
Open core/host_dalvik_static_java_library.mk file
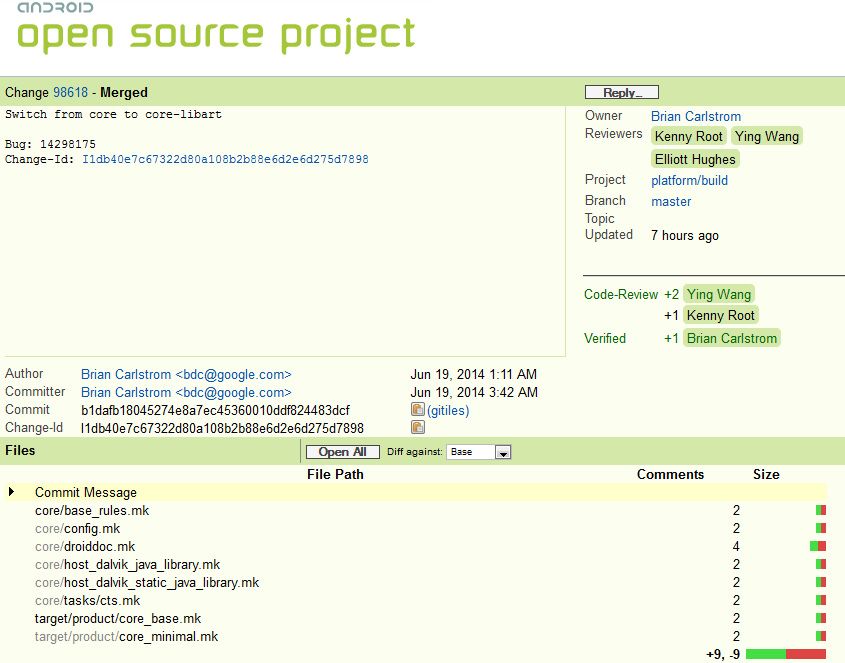147,582
